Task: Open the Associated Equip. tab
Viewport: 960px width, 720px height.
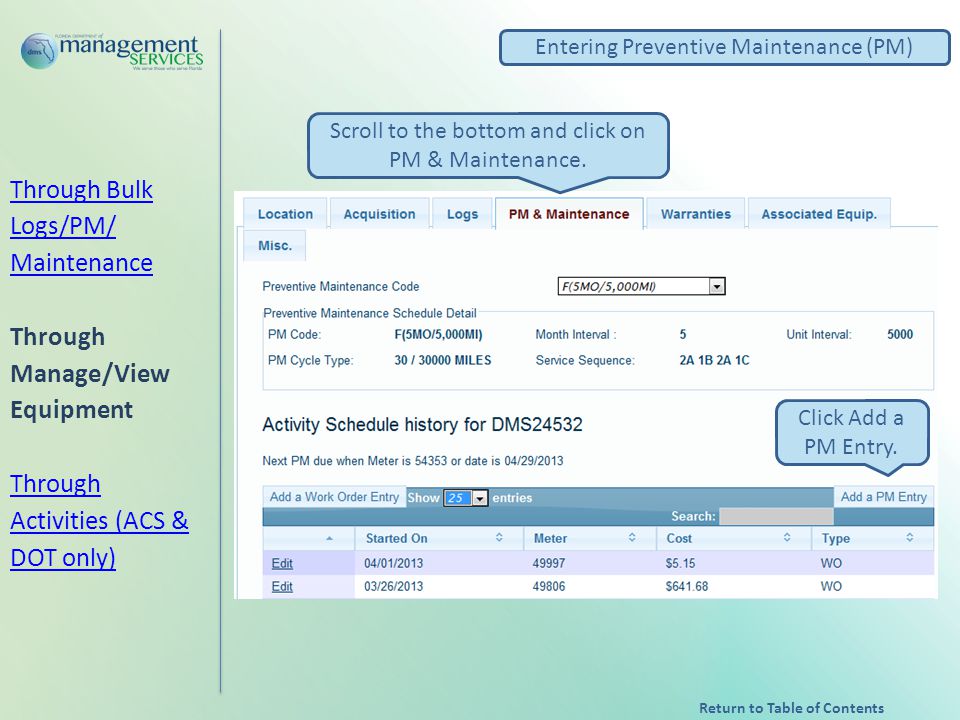Action: [819, 214]
